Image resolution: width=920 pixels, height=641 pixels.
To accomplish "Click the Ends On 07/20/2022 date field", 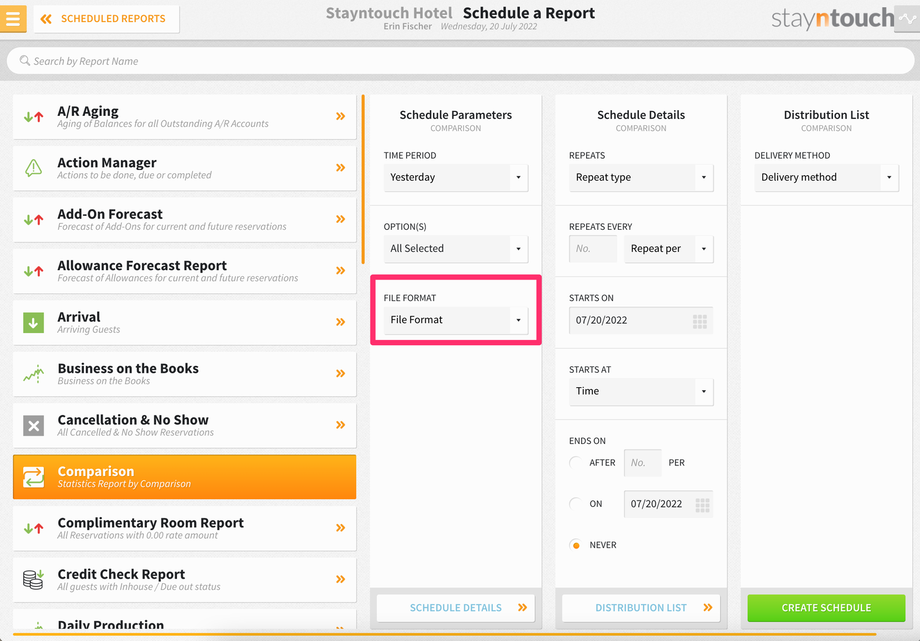I will point(668,504).
